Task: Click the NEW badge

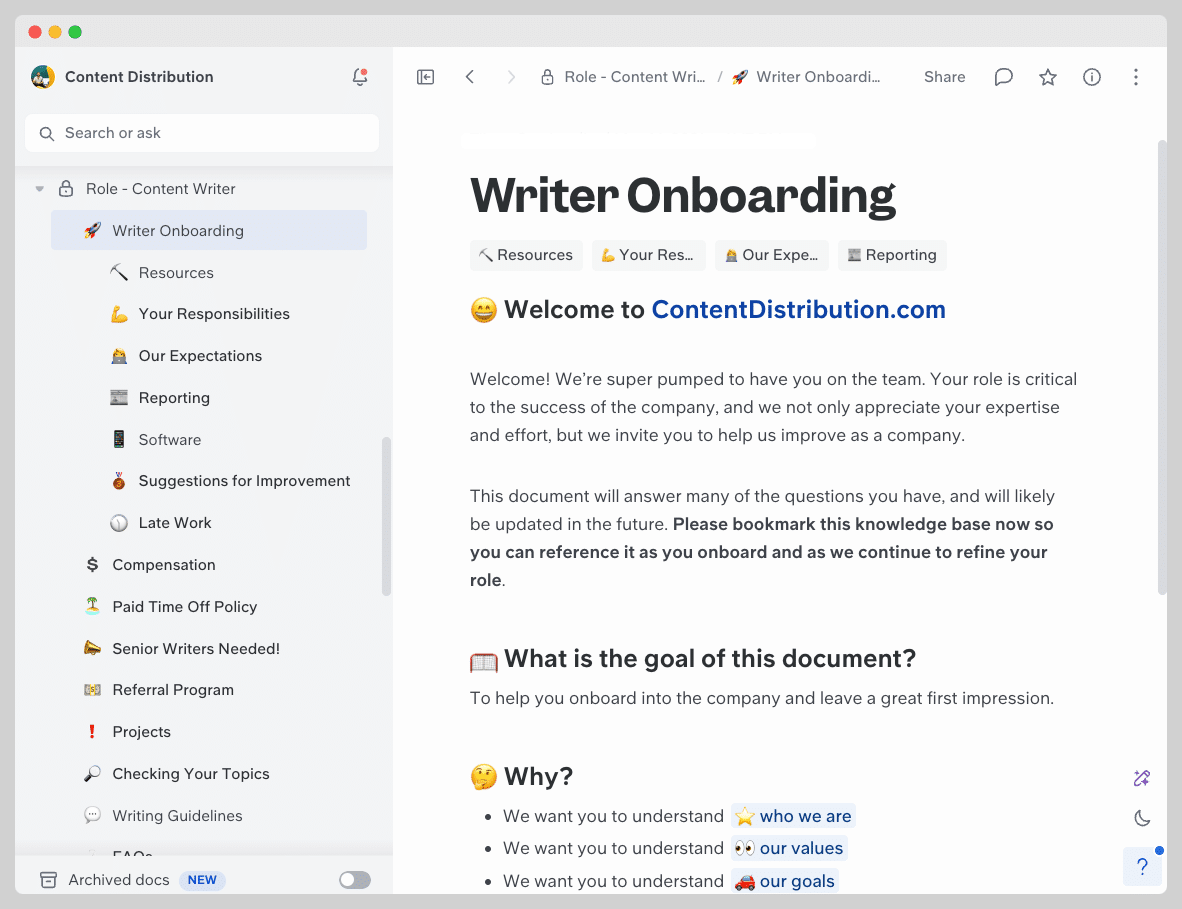Action: pos(202,880)
